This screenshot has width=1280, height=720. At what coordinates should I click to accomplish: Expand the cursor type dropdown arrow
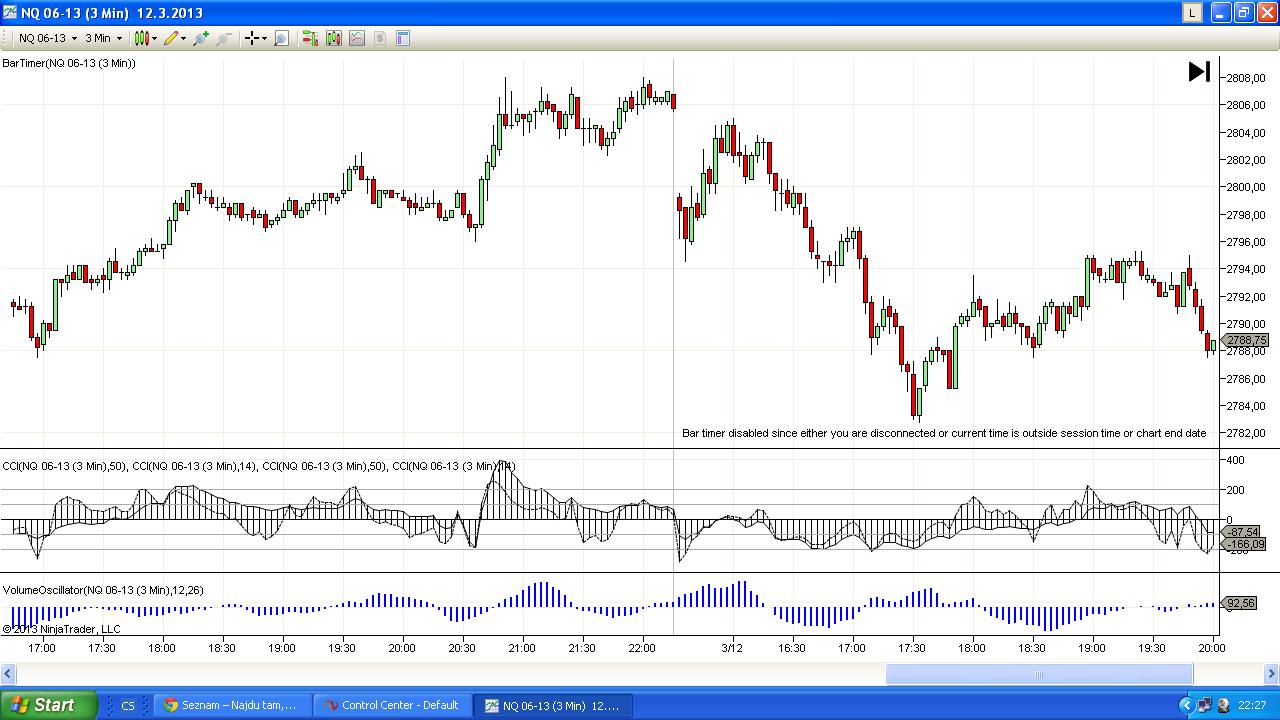point(264,39)
